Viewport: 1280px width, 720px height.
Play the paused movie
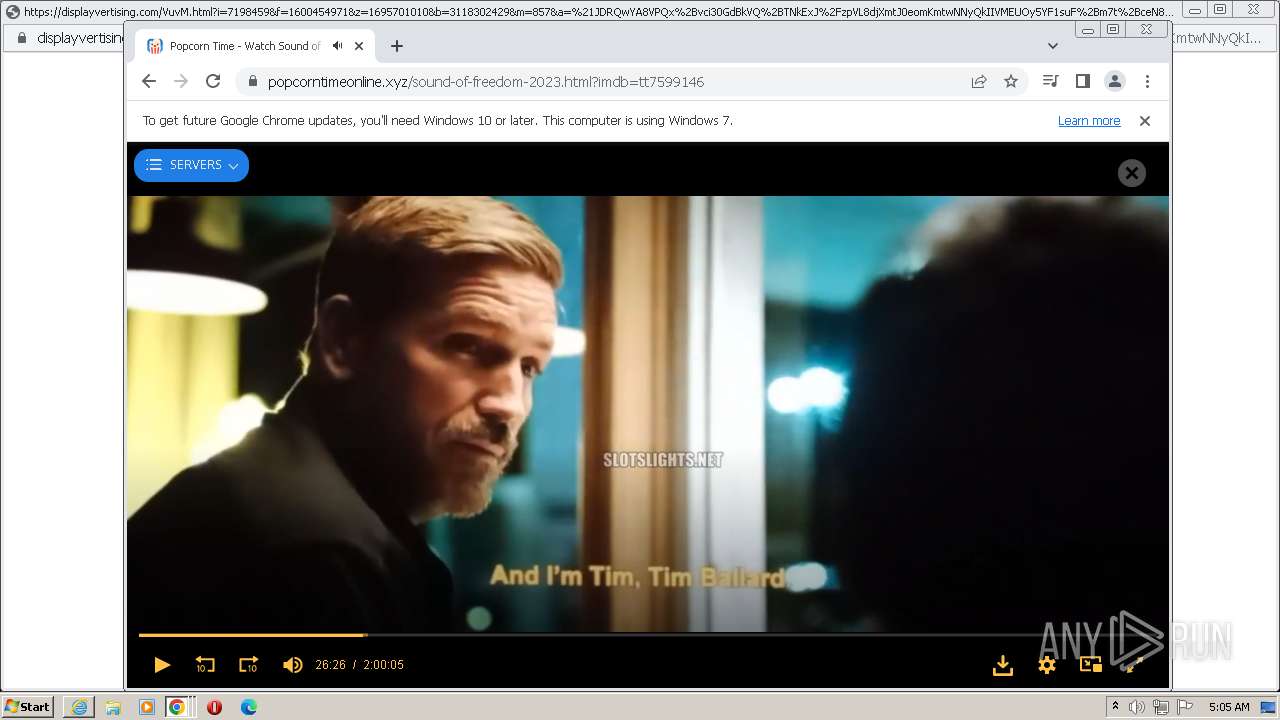point(162,665)
